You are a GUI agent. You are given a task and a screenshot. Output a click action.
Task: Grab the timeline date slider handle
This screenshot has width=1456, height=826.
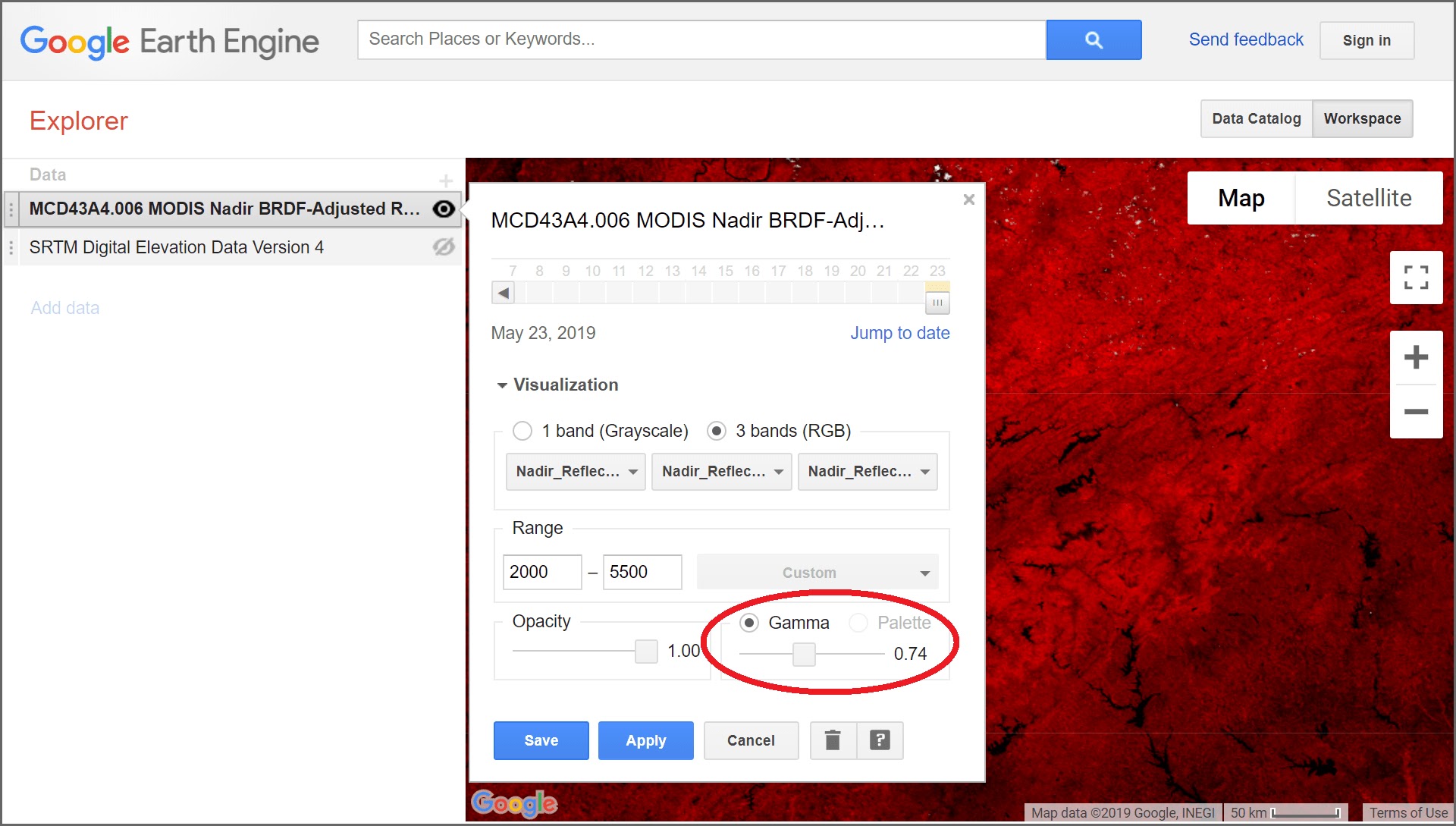pyautogui.click(x=937, y=302)
